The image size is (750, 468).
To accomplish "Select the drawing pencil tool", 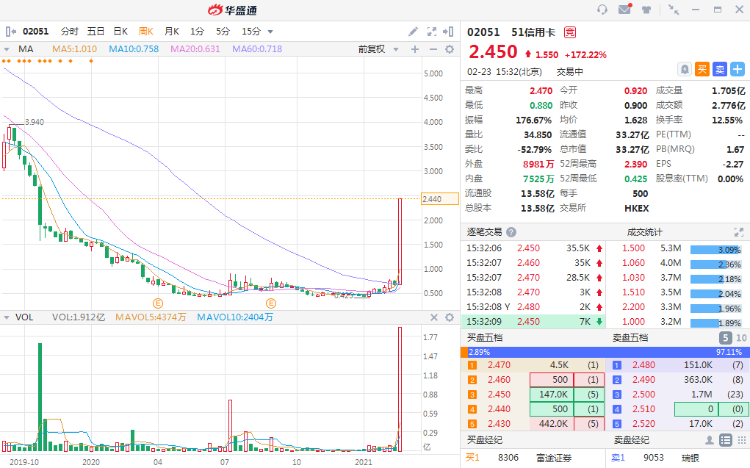I will pyautogui.click(x=413, y=32).
